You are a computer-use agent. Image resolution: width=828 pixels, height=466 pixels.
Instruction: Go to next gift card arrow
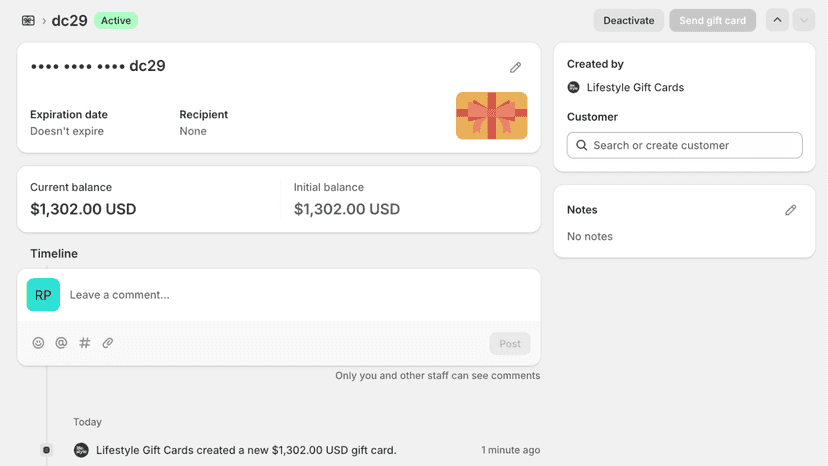(804, 21)
